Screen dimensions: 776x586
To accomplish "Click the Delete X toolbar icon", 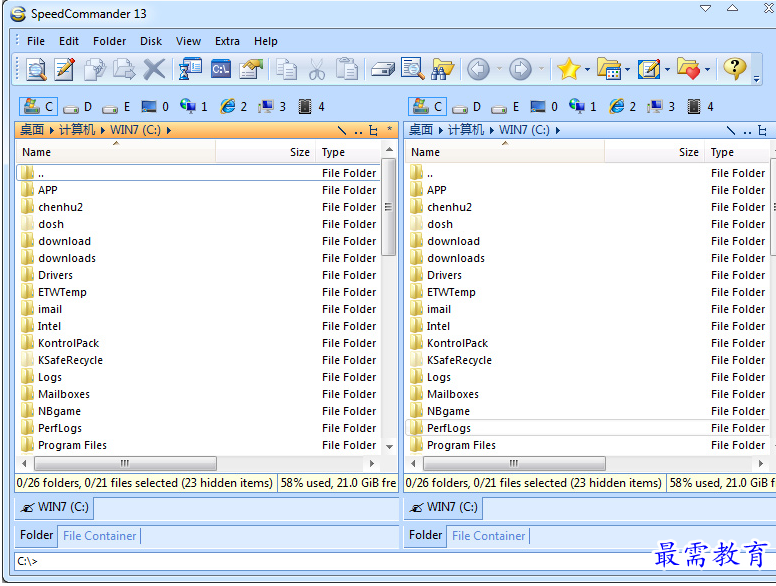I will tap(154, 69).
